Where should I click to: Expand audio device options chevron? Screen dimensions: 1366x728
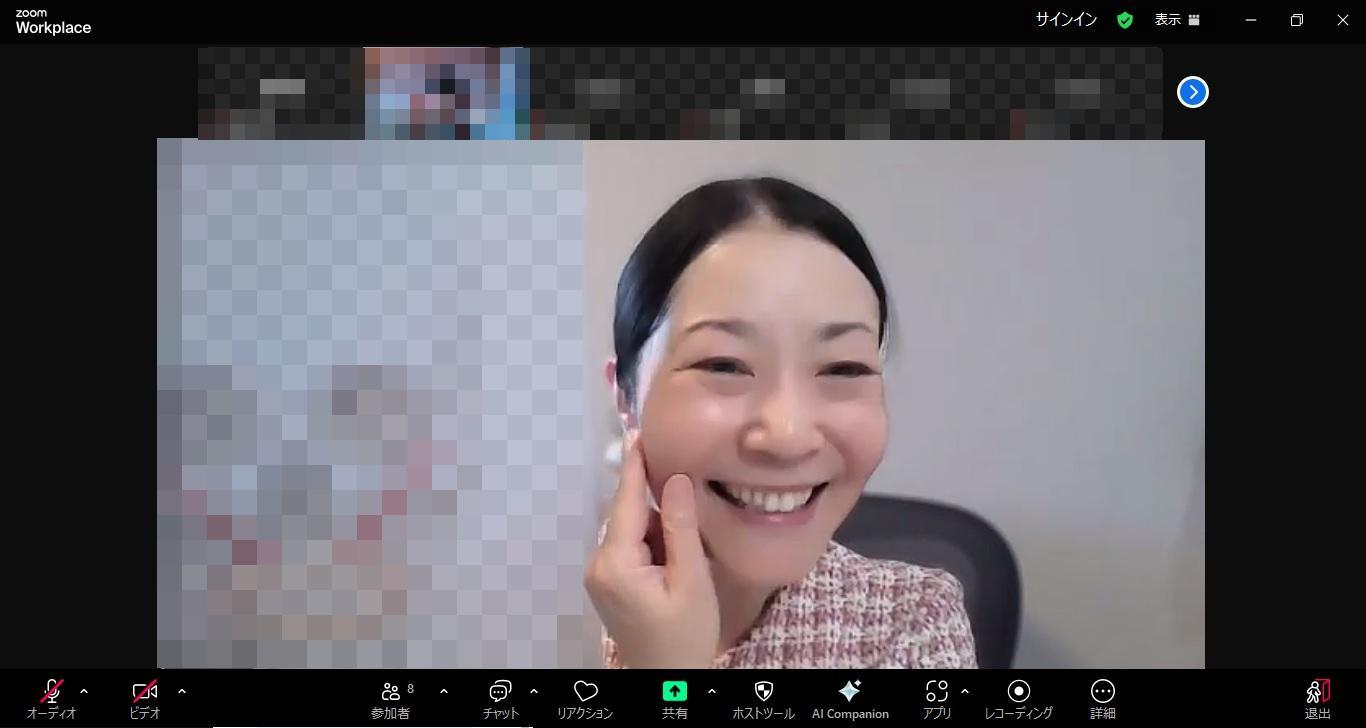click(84, 690)
